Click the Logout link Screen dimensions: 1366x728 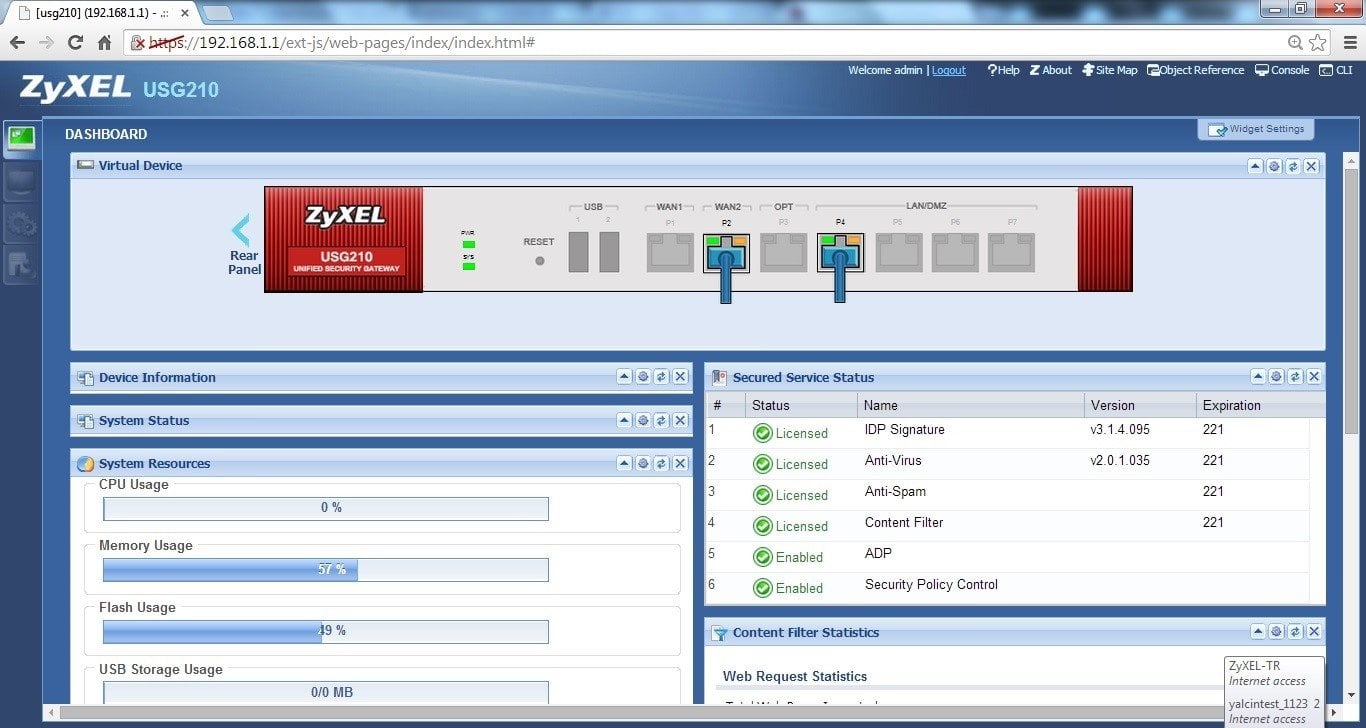click(949, 70)
